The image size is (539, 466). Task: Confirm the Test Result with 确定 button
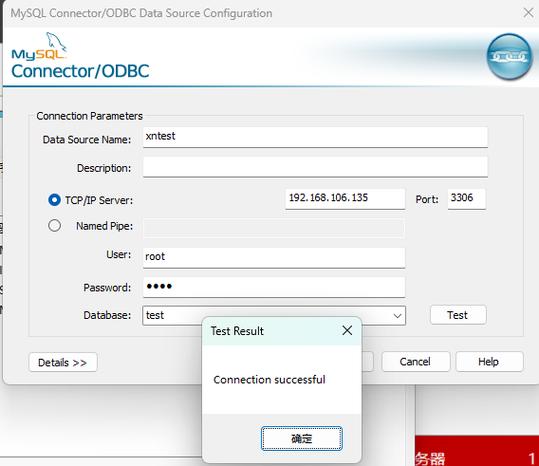coord(301,438)
